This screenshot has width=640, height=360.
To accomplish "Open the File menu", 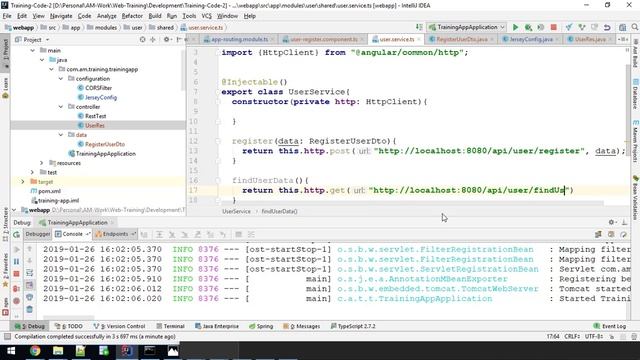I will (7, 16).
